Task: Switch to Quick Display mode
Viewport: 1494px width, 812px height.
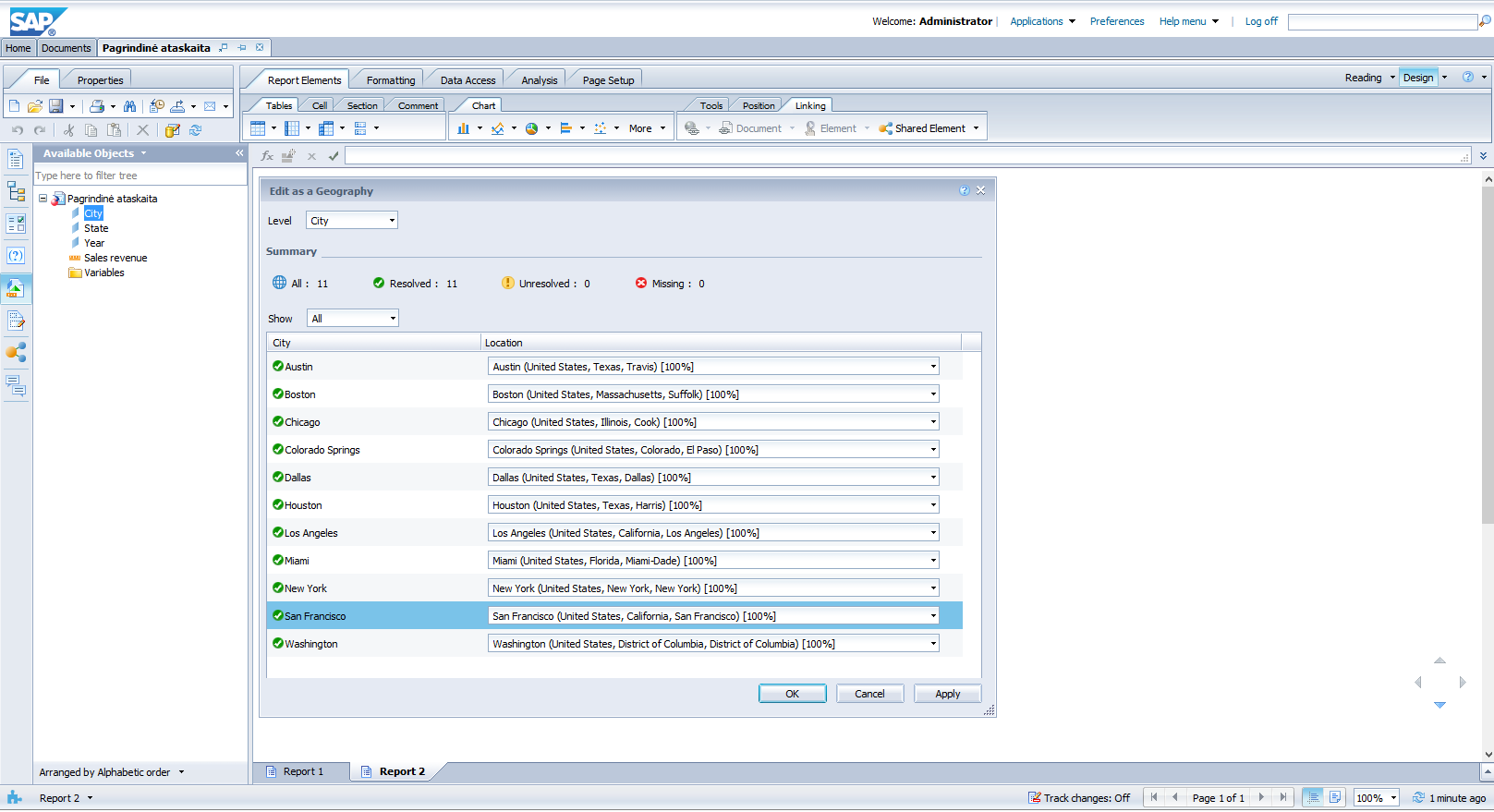Action: coord(1313,797)
